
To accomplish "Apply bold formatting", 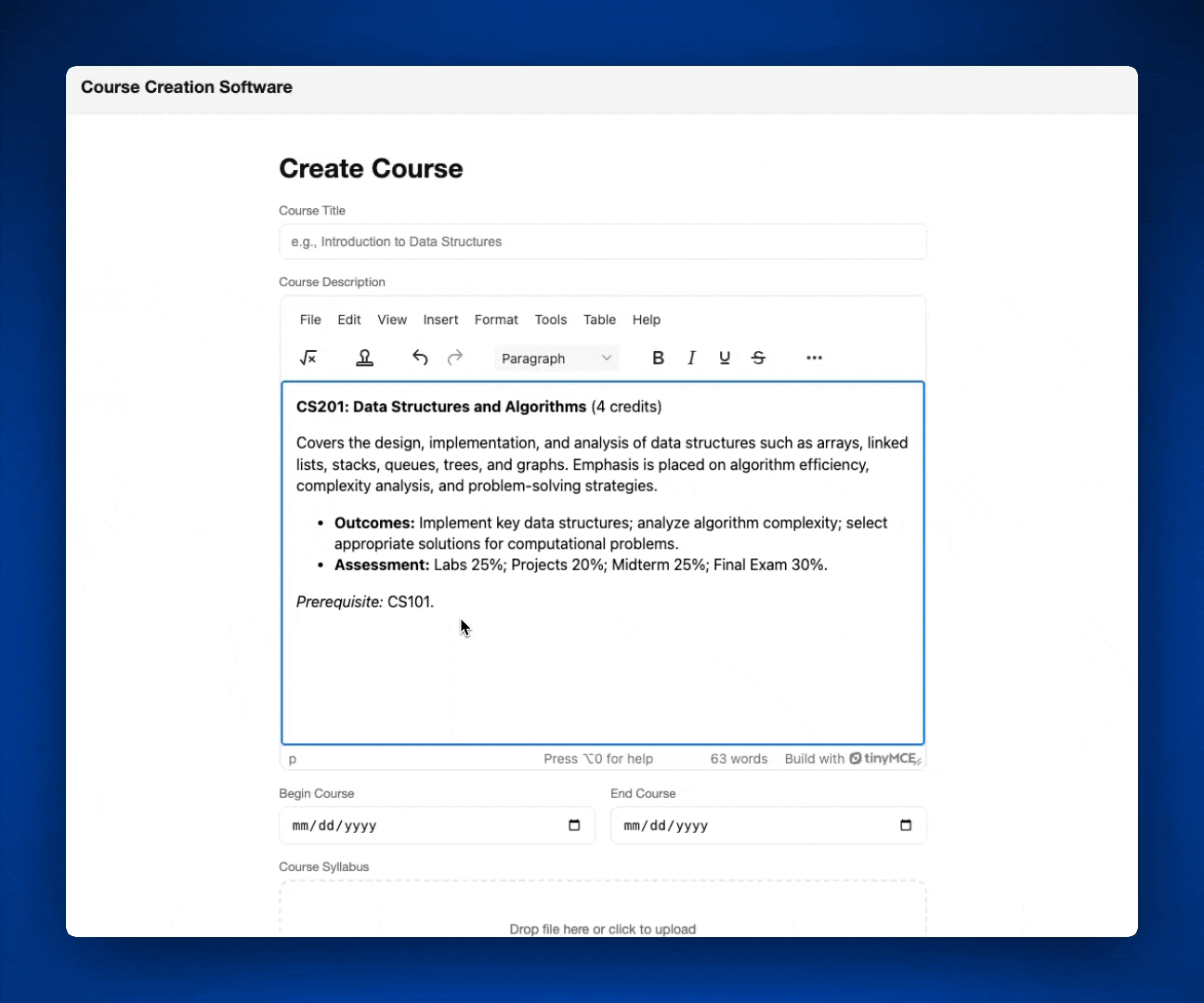I will pyautogui.click(x=659, y=358).
